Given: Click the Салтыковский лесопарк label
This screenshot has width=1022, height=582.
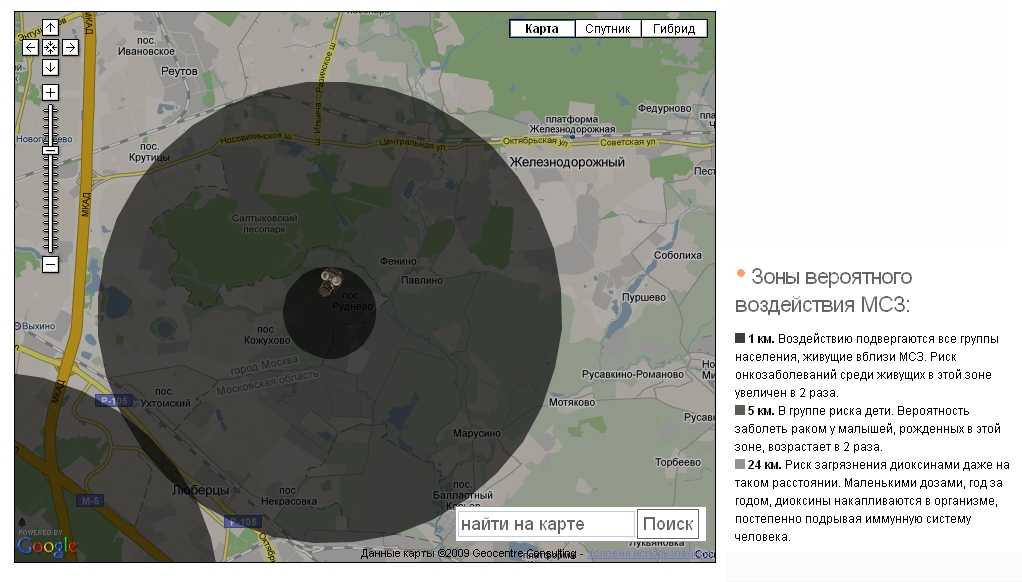Looking at the screenshot, I should pyautogui.click(x=264, y=224).
